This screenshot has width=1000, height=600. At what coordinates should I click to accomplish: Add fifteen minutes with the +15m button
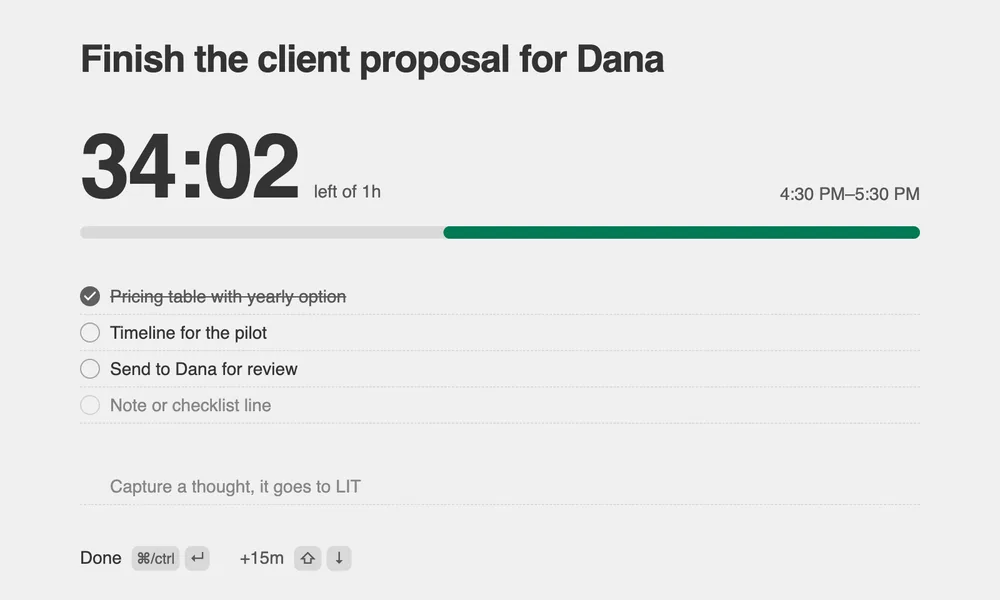261,559
